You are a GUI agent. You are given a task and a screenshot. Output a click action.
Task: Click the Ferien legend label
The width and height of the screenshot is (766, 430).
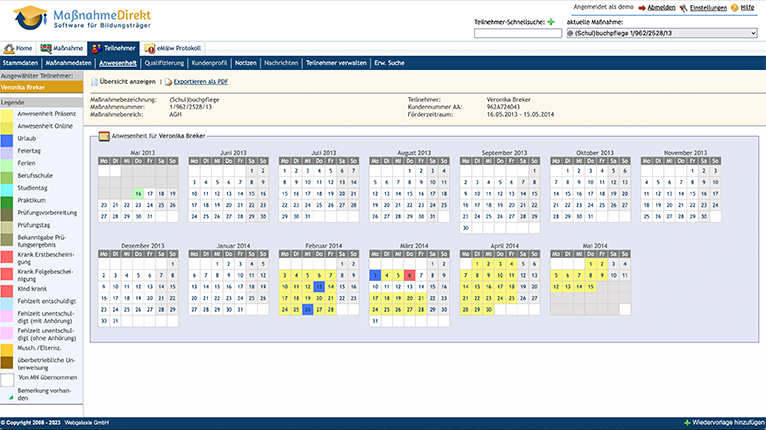(26, 163)
